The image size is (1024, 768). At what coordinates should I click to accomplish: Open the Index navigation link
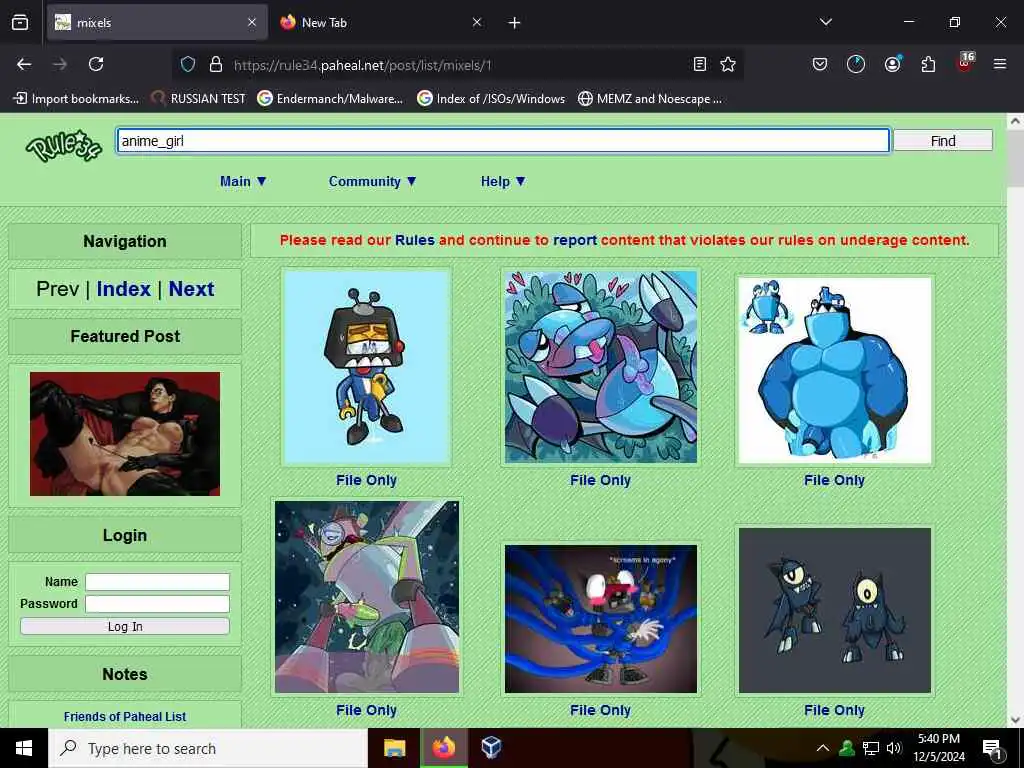coord(123,289)
